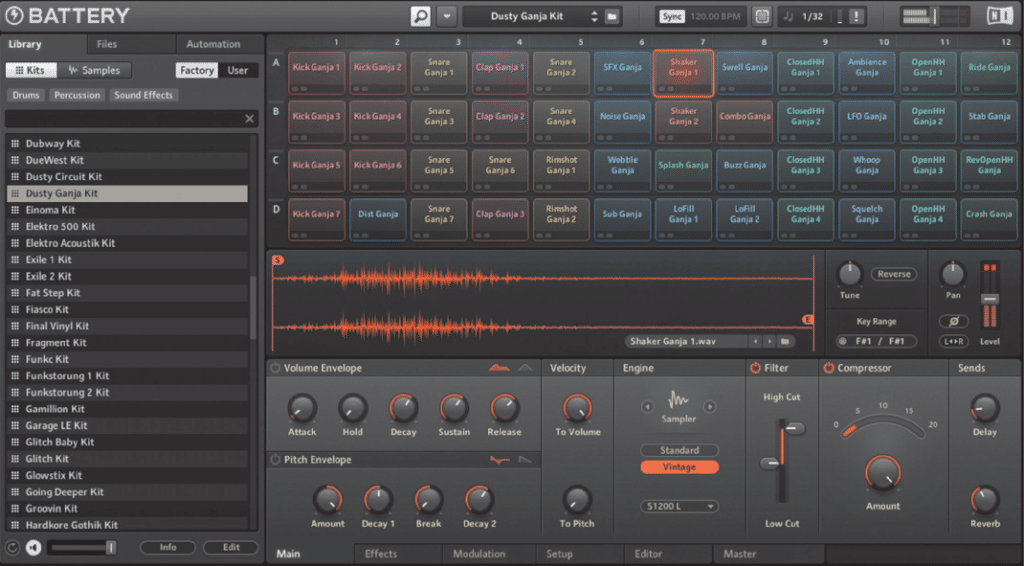Viewport: 1024px width, 566px height.
Task: Open dropdown arrow next to search icon
Action: pos(447,16)
